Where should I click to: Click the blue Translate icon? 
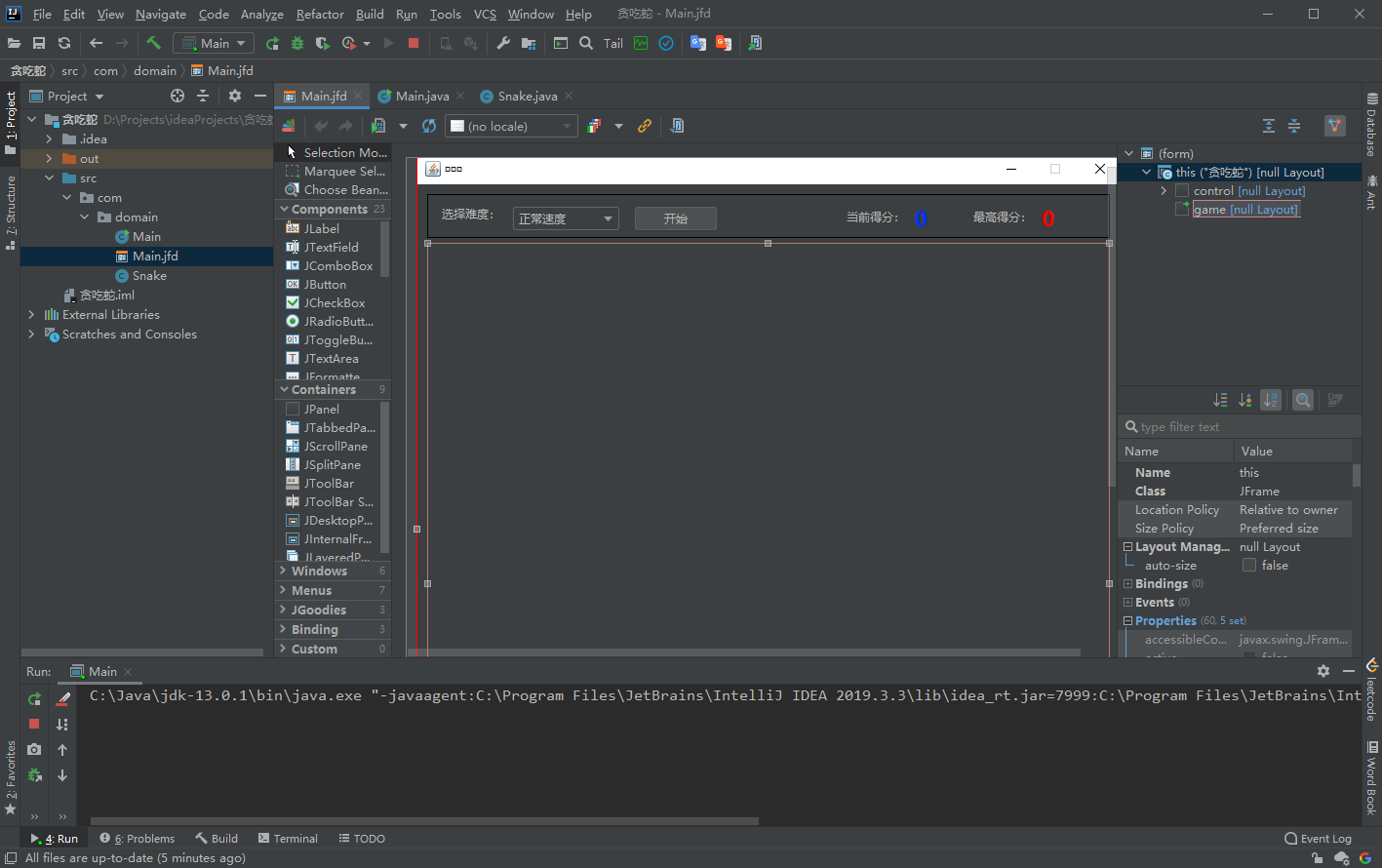point(698,43)
